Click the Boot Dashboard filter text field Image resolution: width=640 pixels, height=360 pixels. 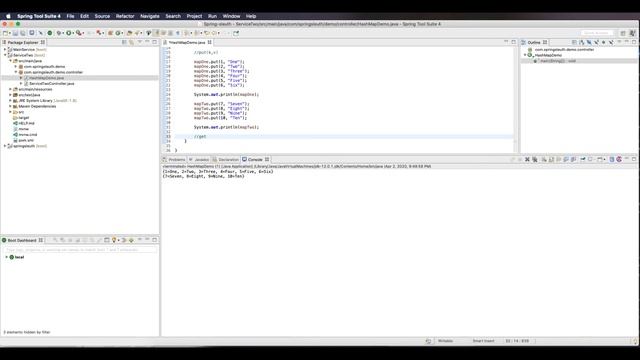pyautogui.click(x=80, y=249)
